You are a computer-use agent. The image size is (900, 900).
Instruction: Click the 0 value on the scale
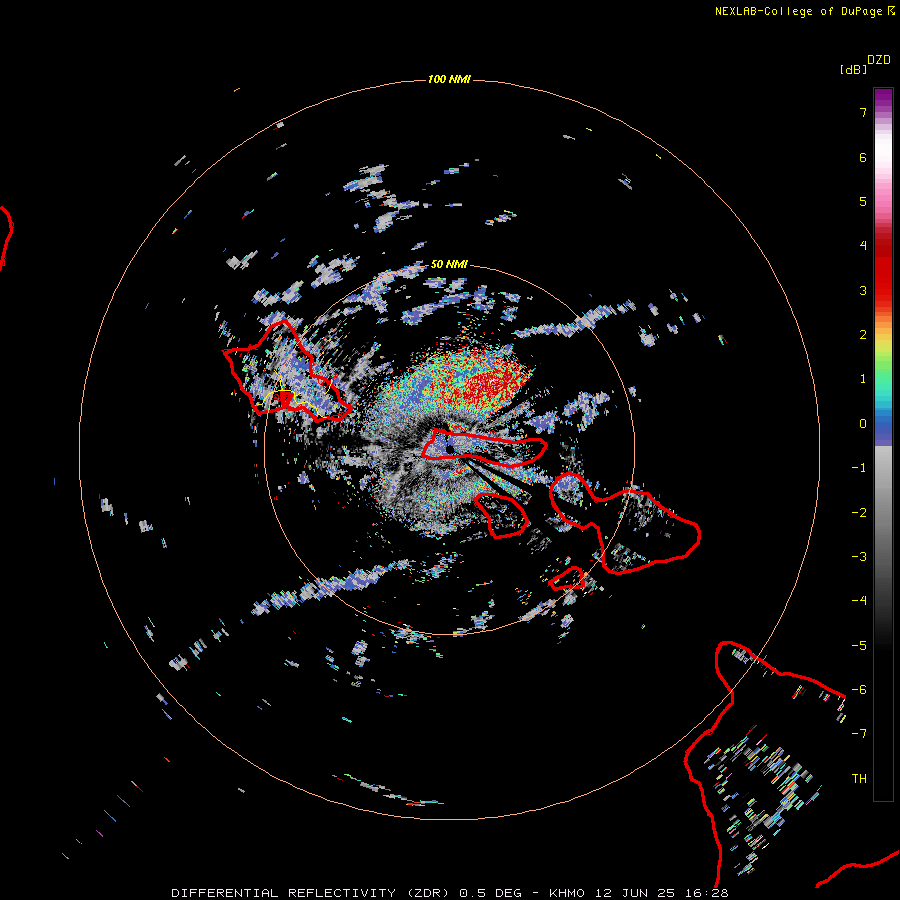pos(863,424)
